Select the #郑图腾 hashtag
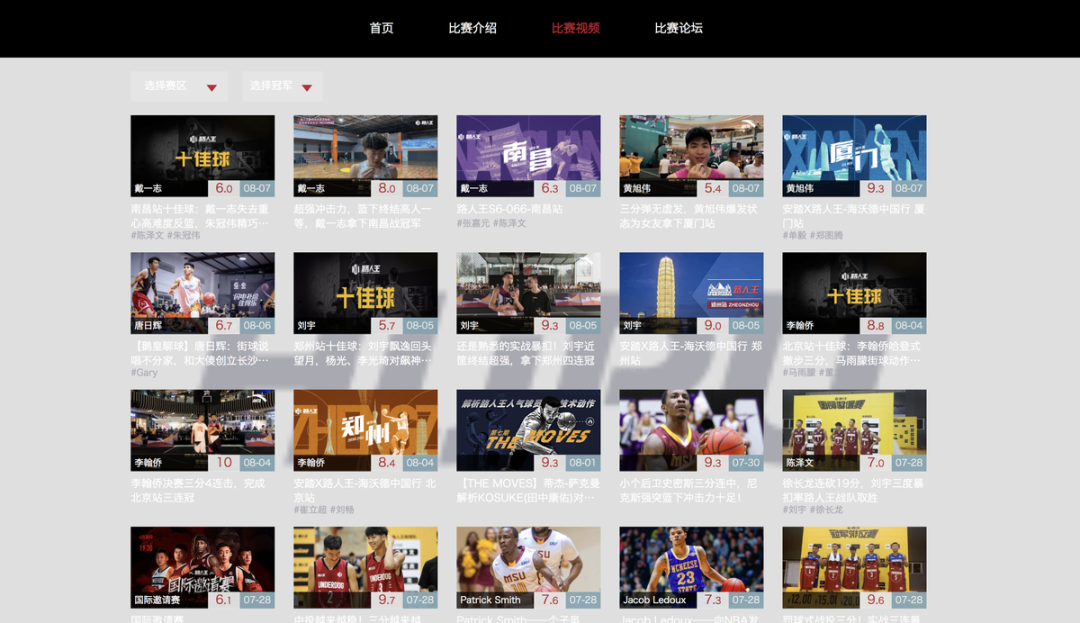Screen dimensions: 1080x623 coord(827,235)
